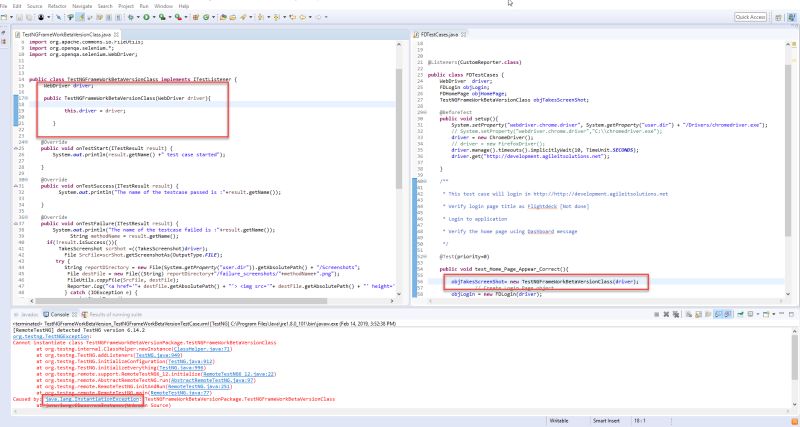This screenshot has height=427, width=800.
Task: Open the Refactor menu
Action: click(57, 6)
